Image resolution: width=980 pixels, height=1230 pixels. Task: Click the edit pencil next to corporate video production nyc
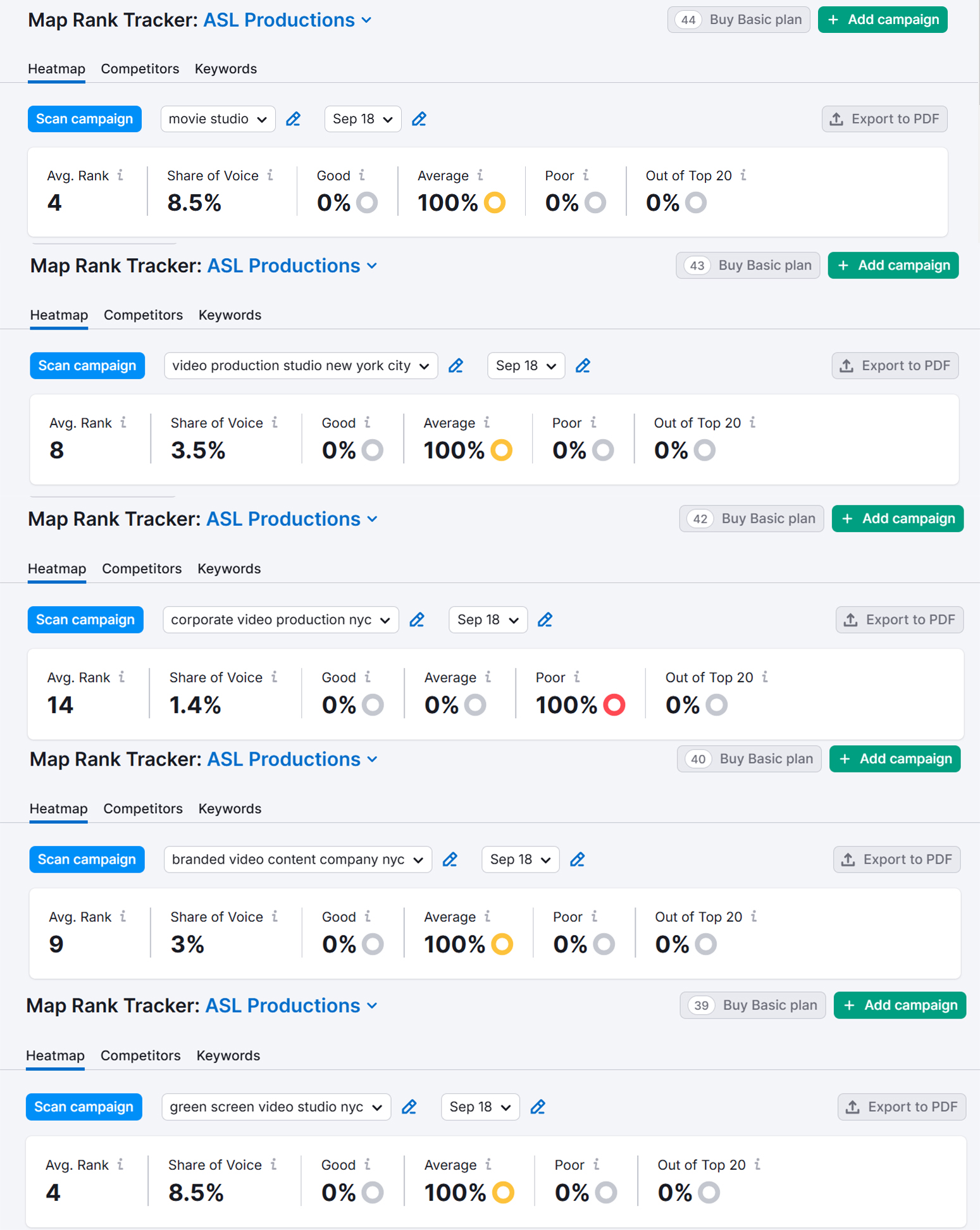click(x=417, y=620)
